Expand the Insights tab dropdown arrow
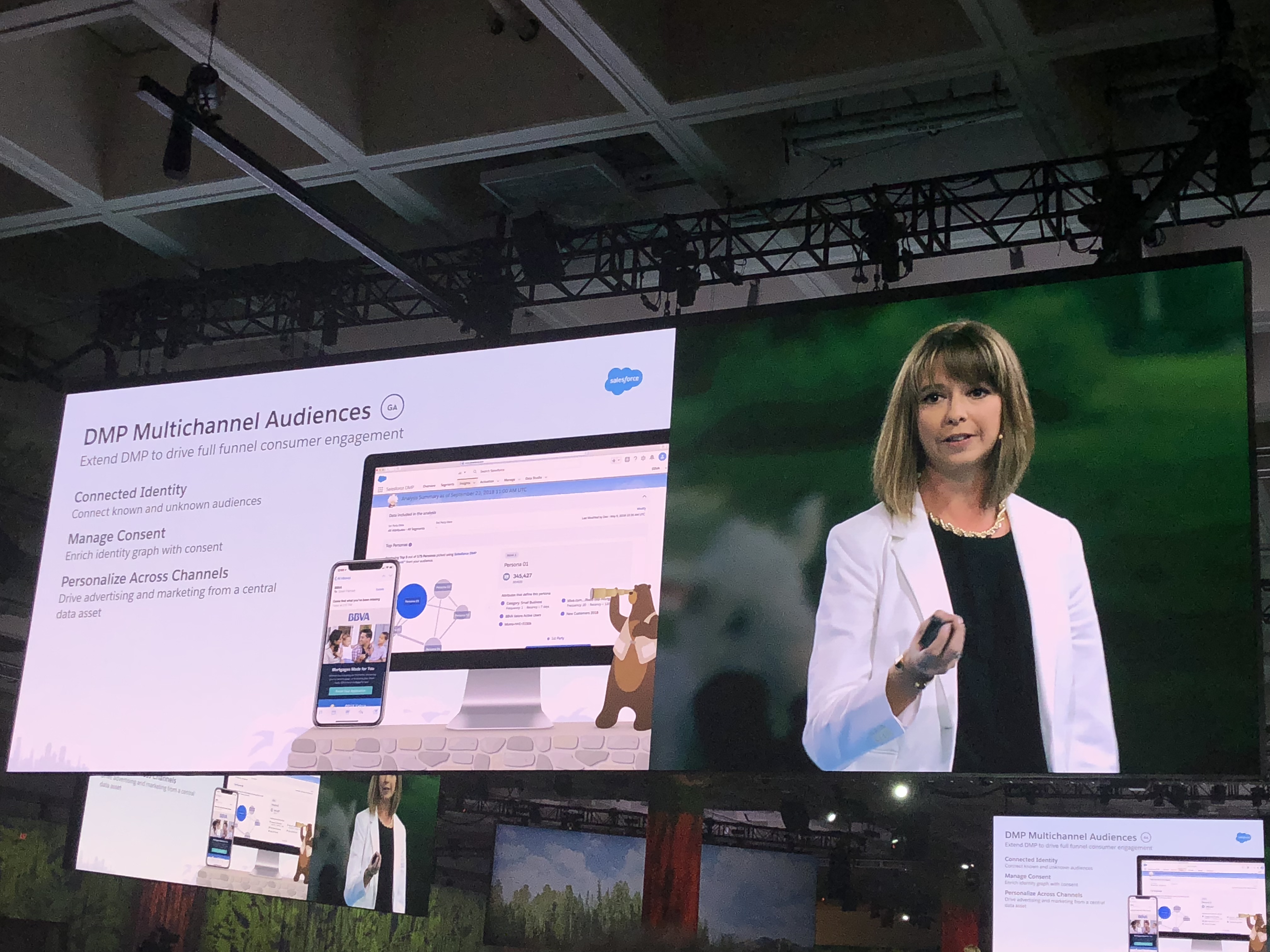Image resolution: width=1270 pixels, height=952 pixels. pos(474,483)
